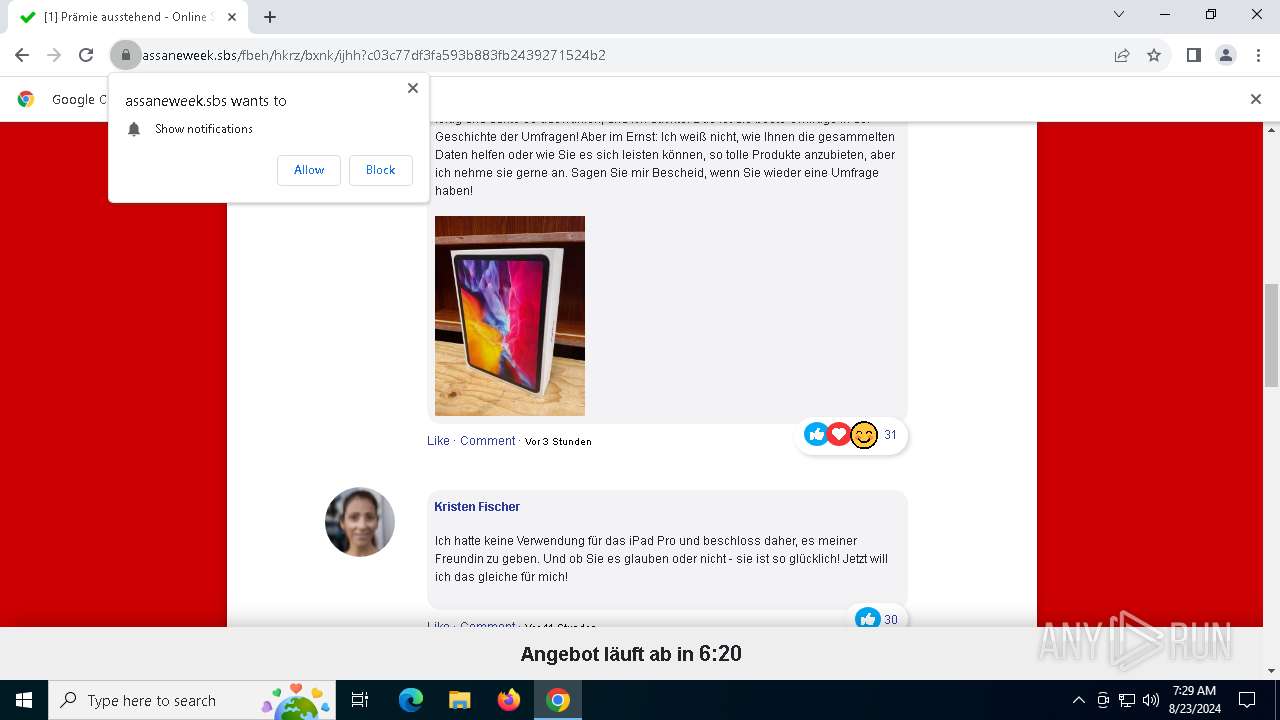The image size is (1280, 720).
Task: Open the Windows Start menu
Action: (x=24, y=700)
